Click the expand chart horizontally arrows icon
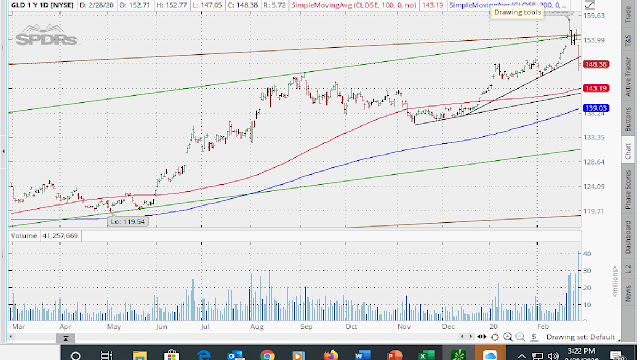 482,337
